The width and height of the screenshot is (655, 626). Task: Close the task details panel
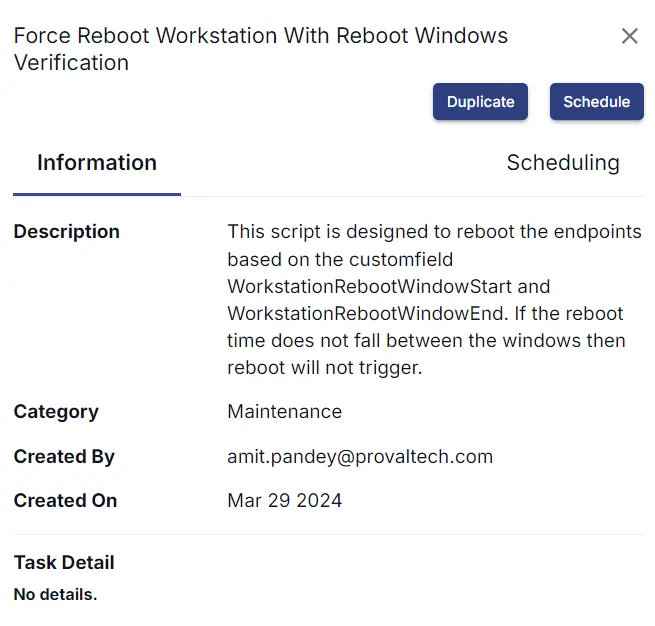click(630, 36)
